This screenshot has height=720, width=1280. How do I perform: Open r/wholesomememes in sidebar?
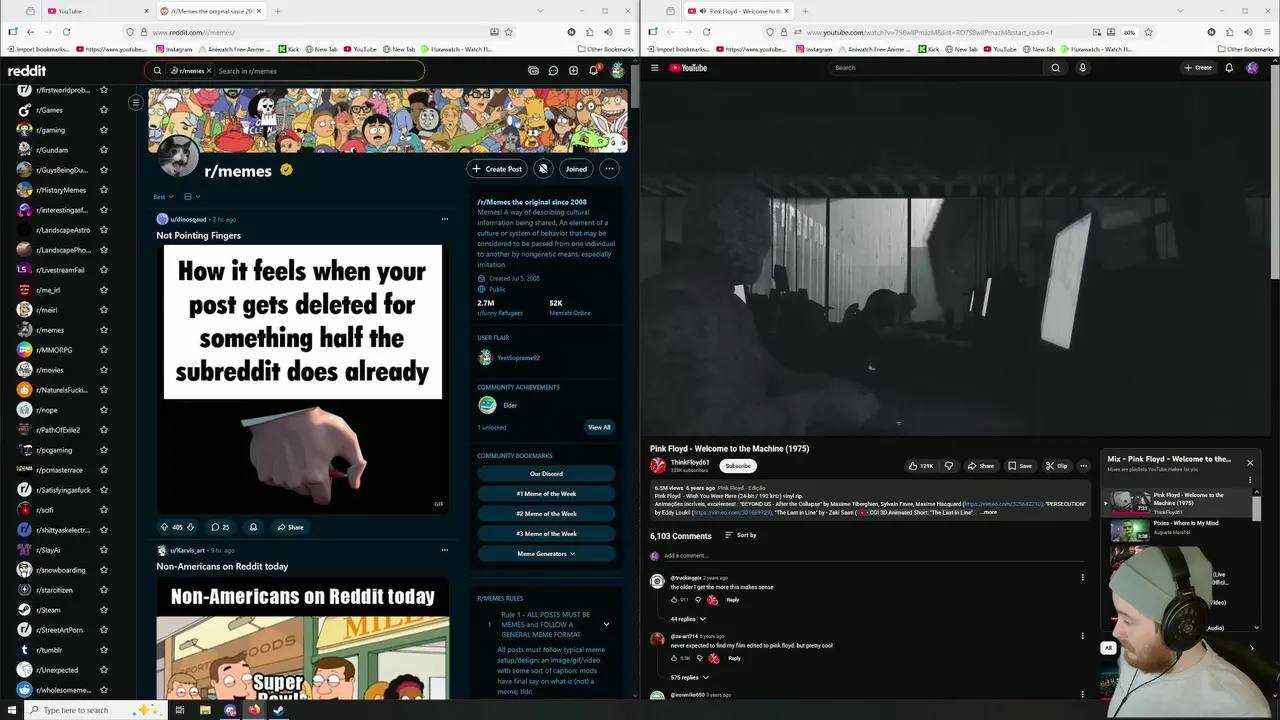[x=62, y=690]
